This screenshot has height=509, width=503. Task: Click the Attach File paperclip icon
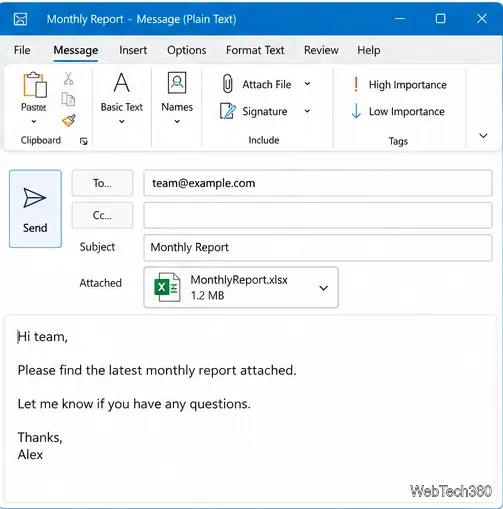pos(227,84)
